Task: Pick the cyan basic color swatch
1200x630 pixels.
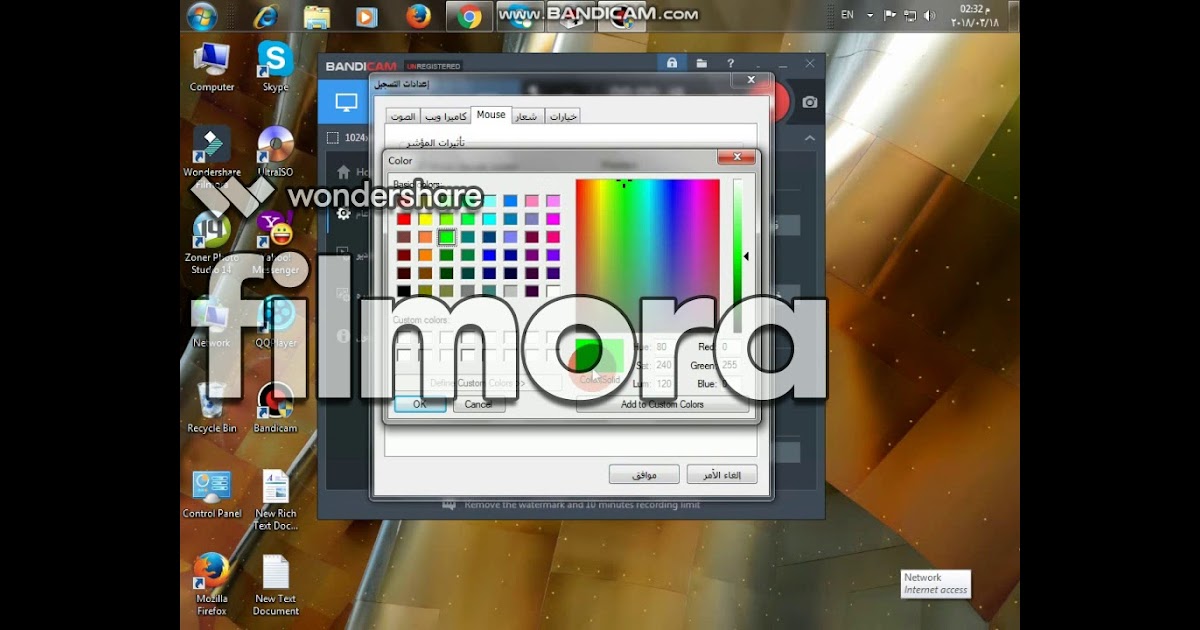Action: coord(489,219)
